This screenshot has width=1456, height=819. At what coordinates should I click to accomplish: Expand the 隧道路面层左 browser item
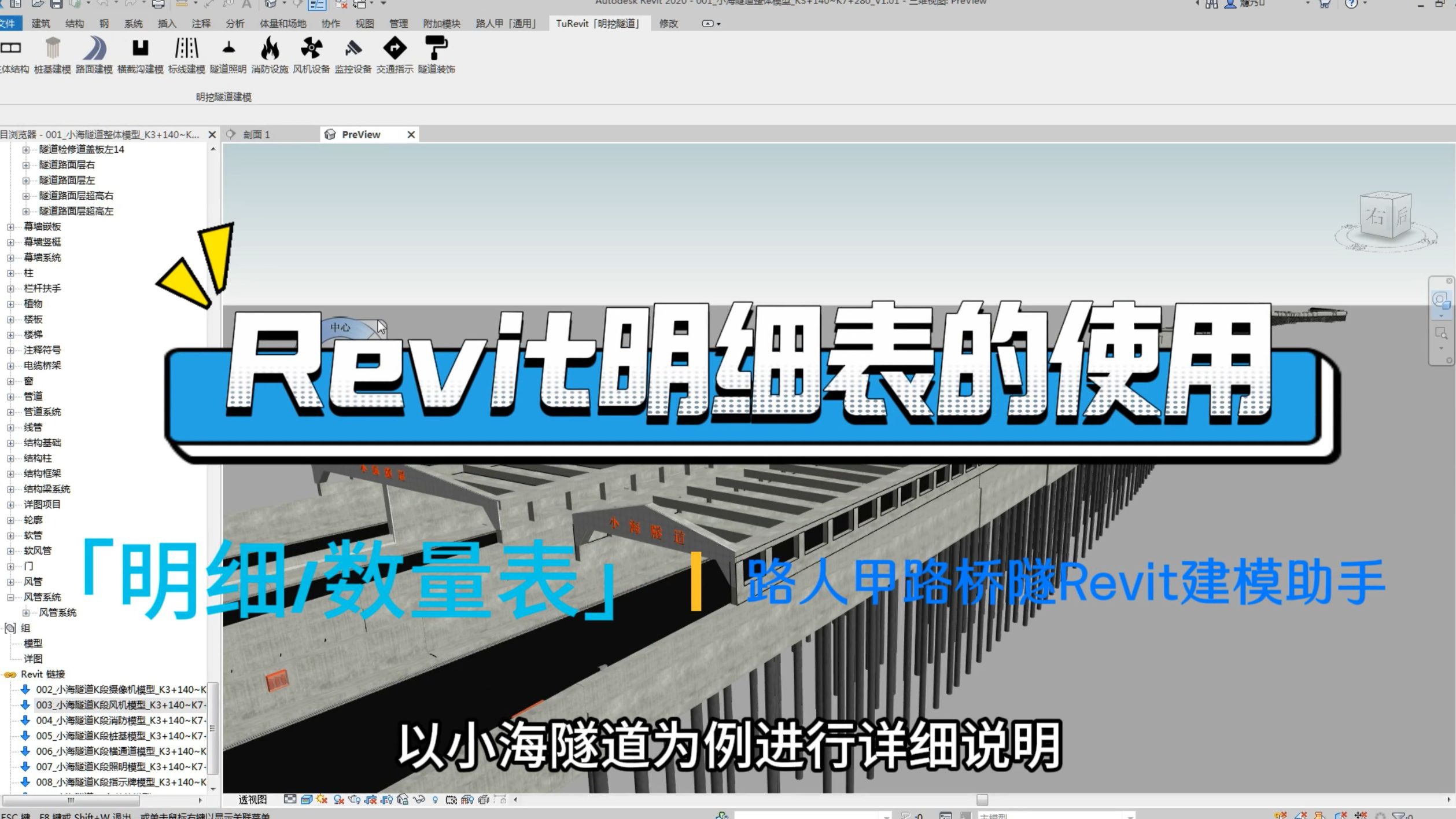(x=26, y=180)
